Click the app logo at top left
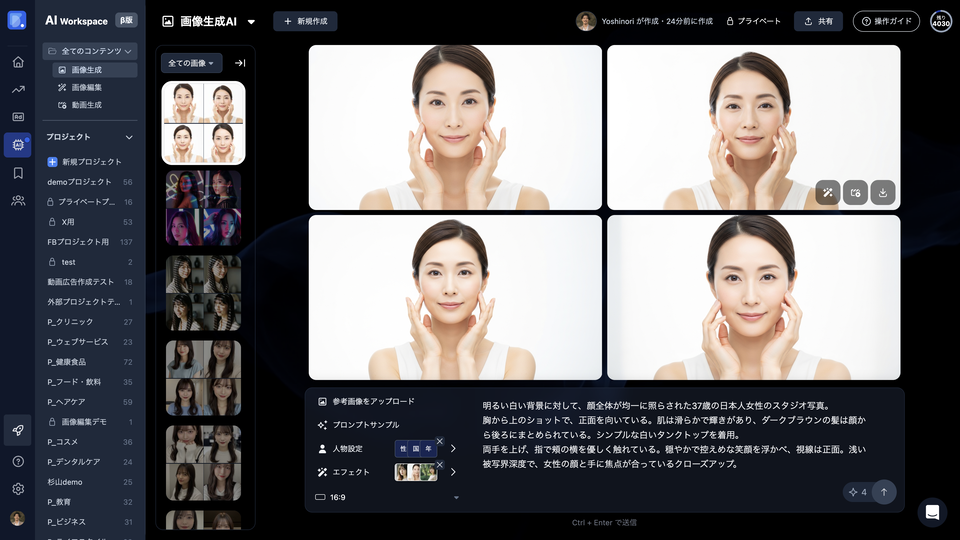Image resolution: width=960 pixels, height=540 pixels. [17, 20]
